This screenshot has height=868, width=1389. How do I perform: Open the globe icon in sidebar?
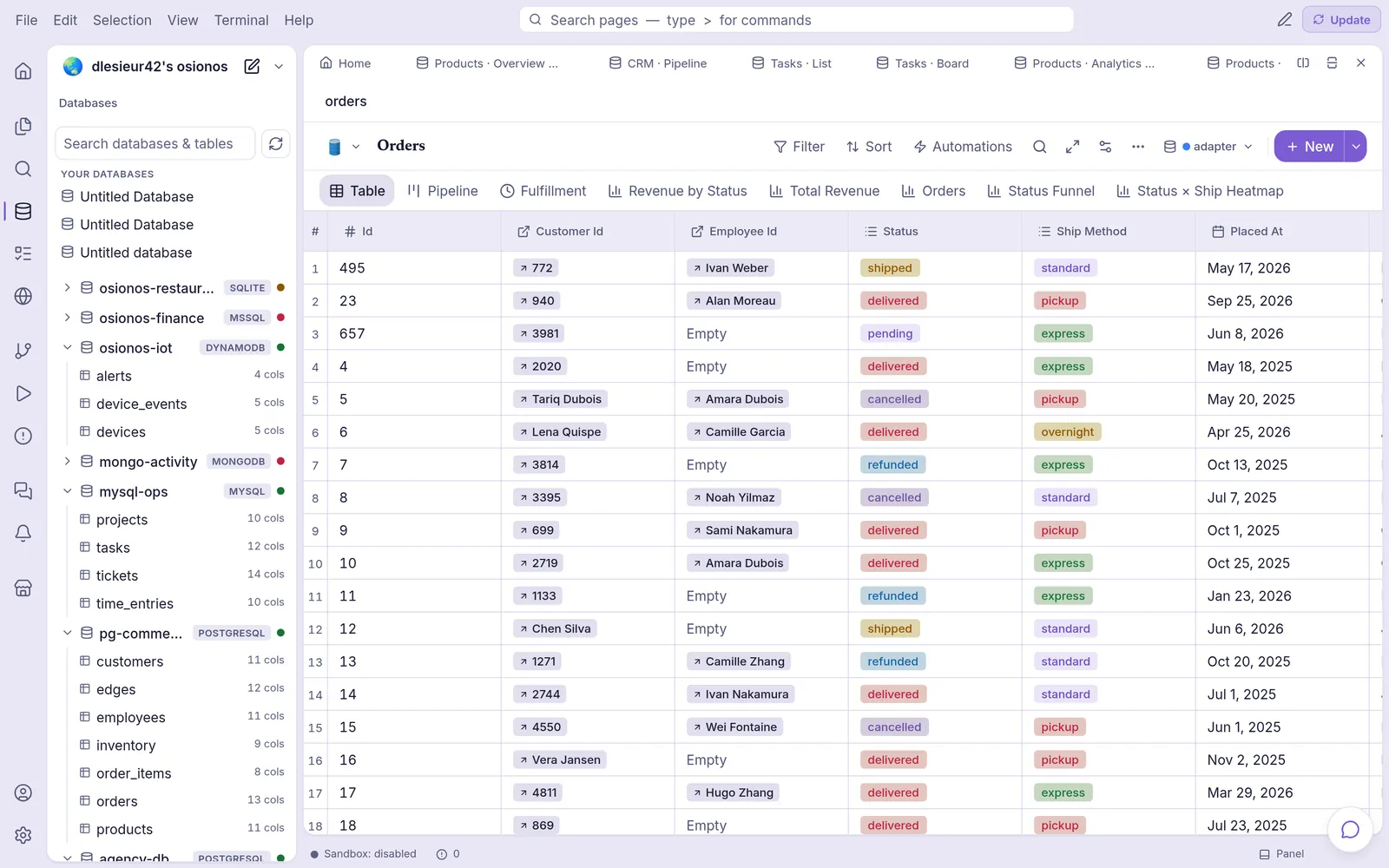23,296
